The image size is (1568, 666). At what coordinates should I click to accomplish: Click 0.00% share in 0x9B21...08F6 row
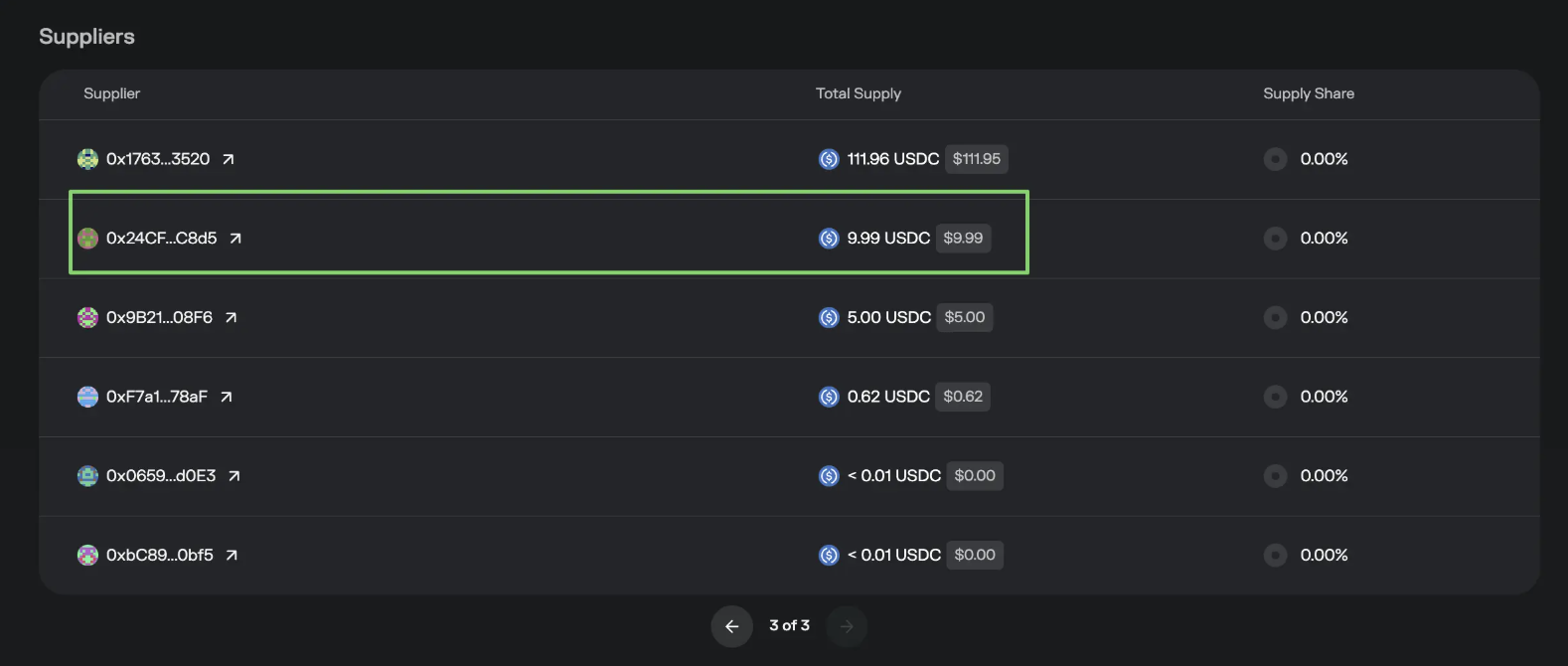[x=1325, y=318]
